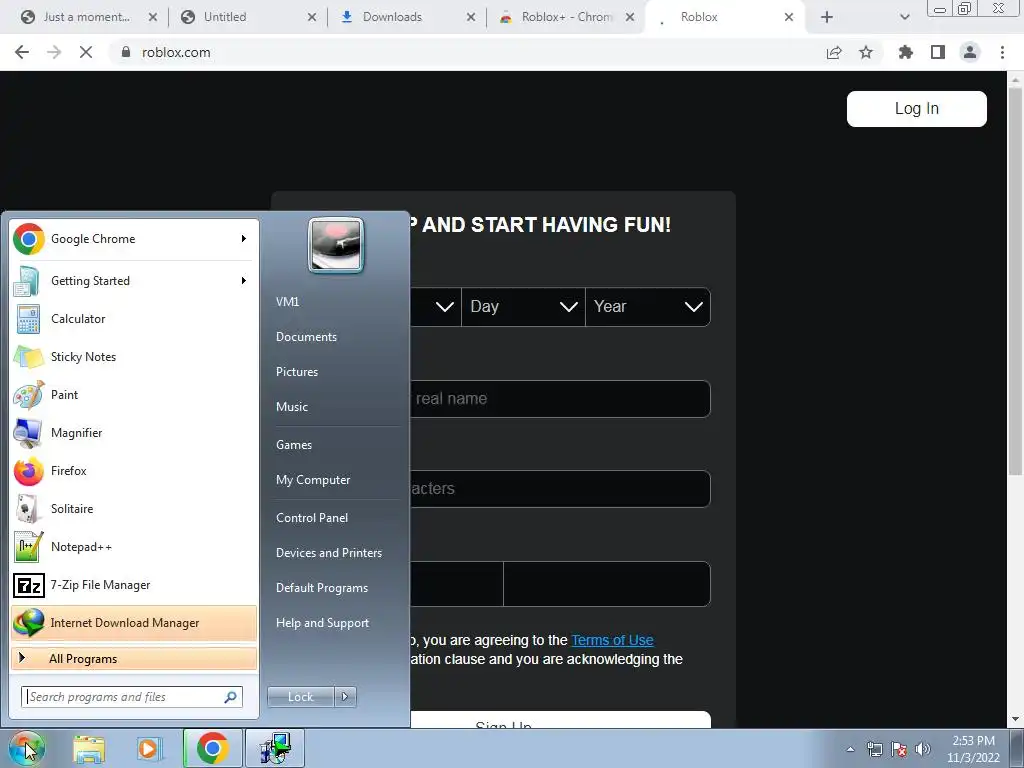The image size is (1024, 768).
Task: Open Control Panel
Action: point(312,518)
